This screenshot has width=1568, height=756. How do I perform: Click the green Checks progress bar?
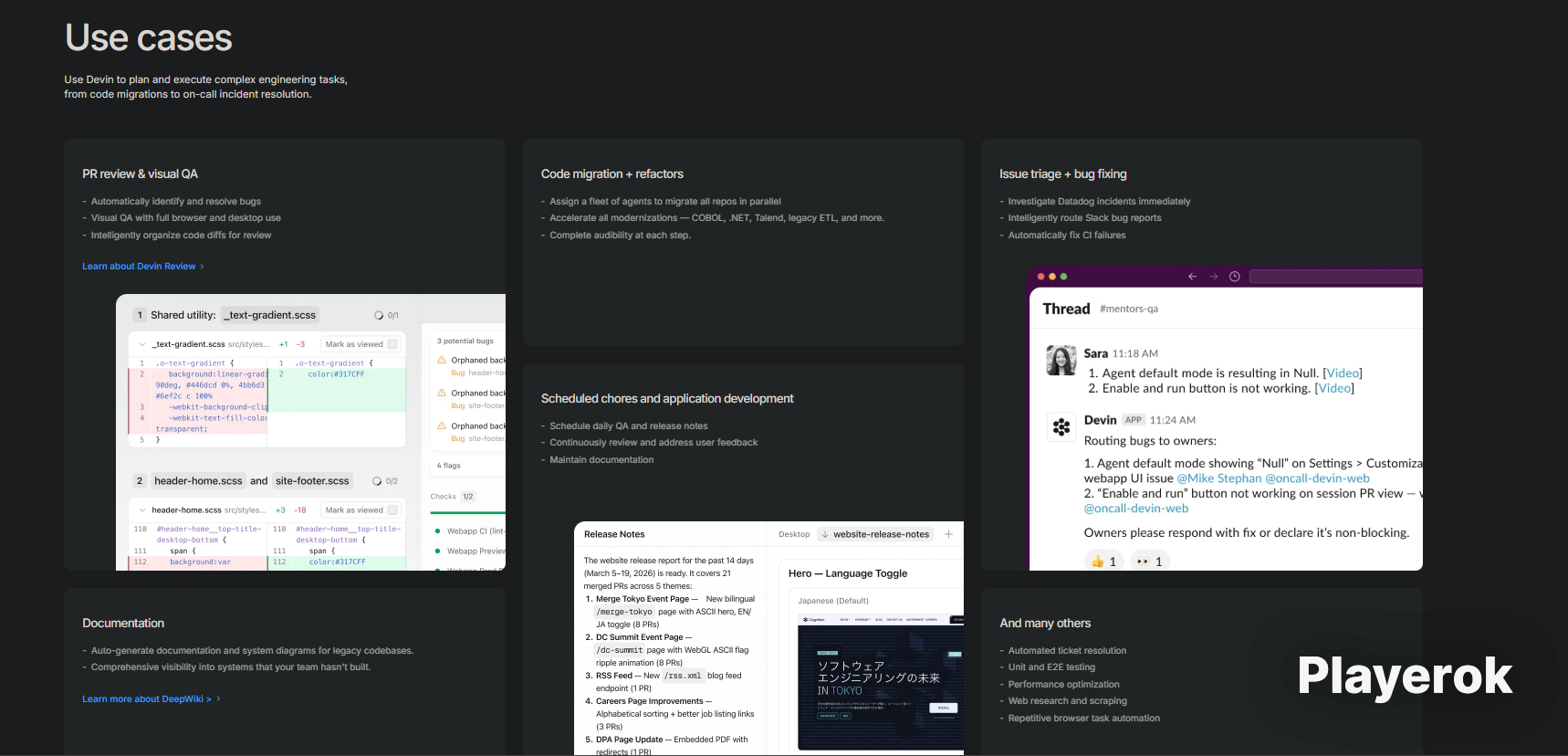(x=466, y=513)
